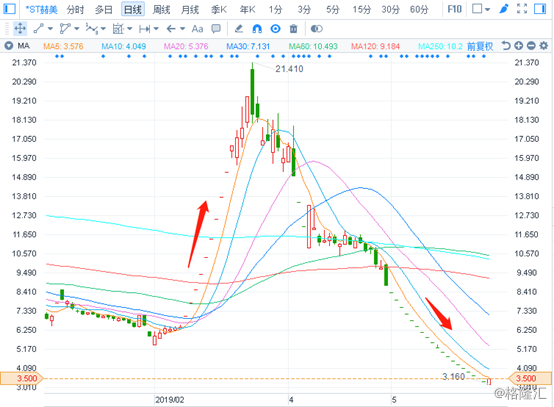Select the line segment drawing tool
This screenshot has height=407, width=554.
coord(39,29)
